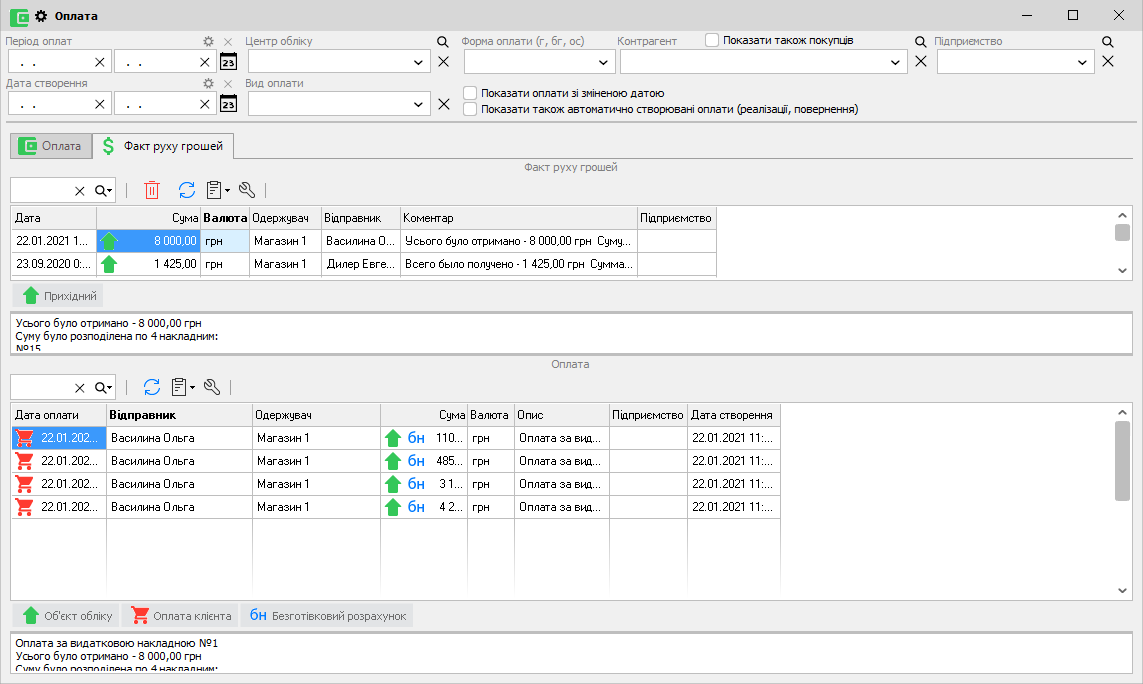Toggle Показати оплати зі зміненою датою
This screenshot has height=684, width=1143.
(470, 93)
